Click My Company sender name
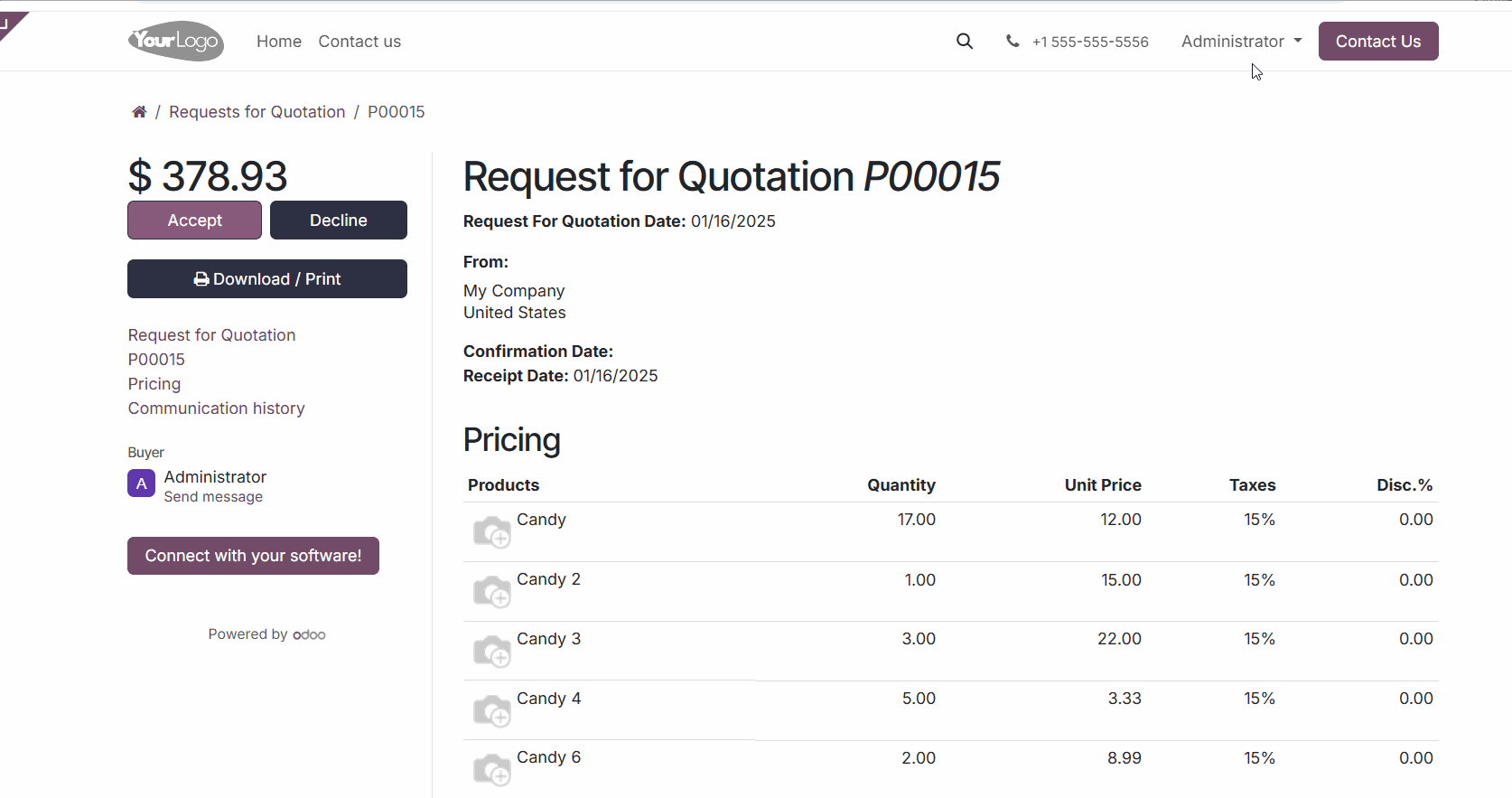Image resolution: width=1512 pixels, height=798 pixels. coord(514,291)
